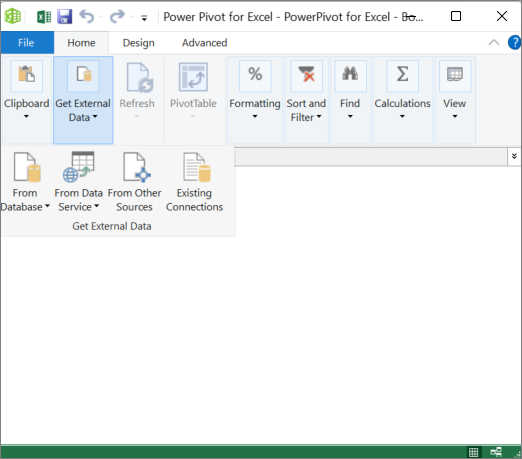The height and width of the screenshot is (459, 522).
Task: Choose From Other Sources
Action: (135, 182)
